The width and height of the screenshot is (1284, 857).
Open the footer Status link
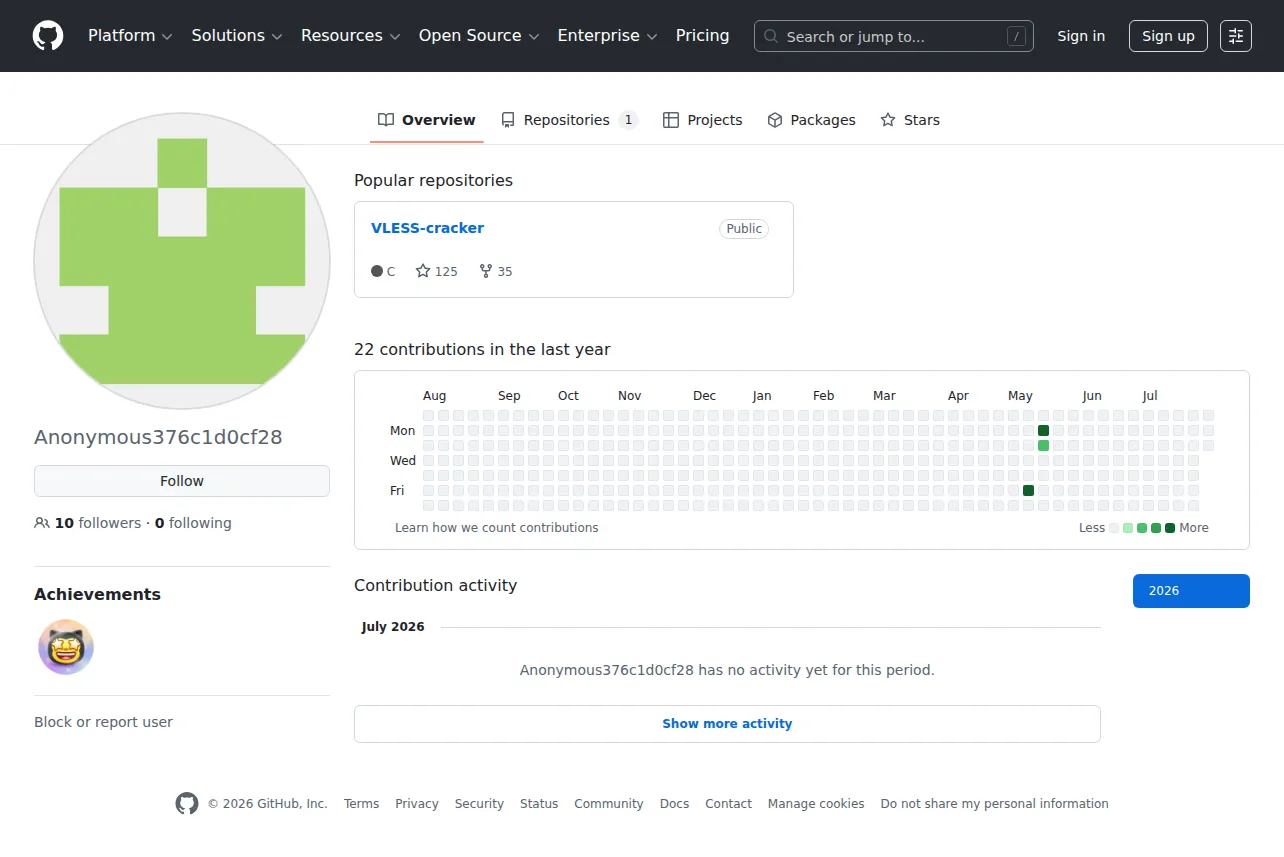coord(539,804)
